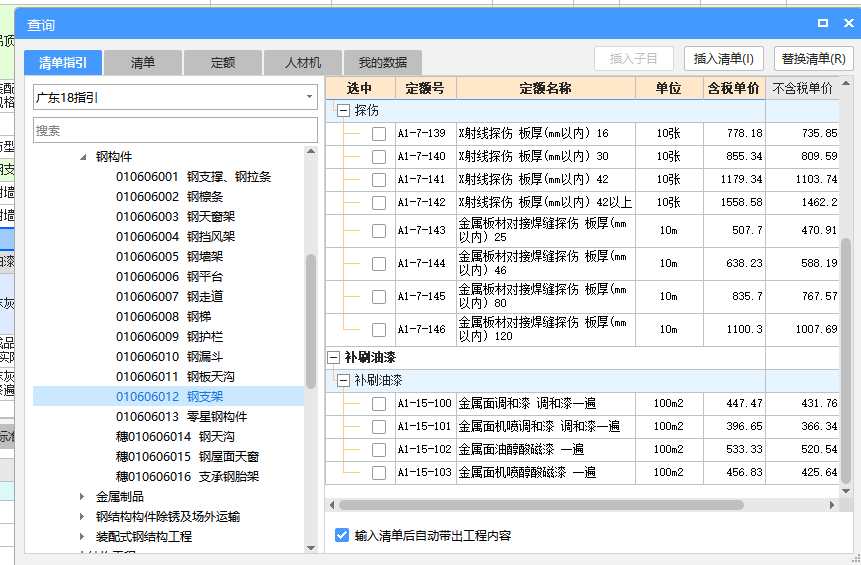Click the greyed 插入子目 button

click(634, 59)
